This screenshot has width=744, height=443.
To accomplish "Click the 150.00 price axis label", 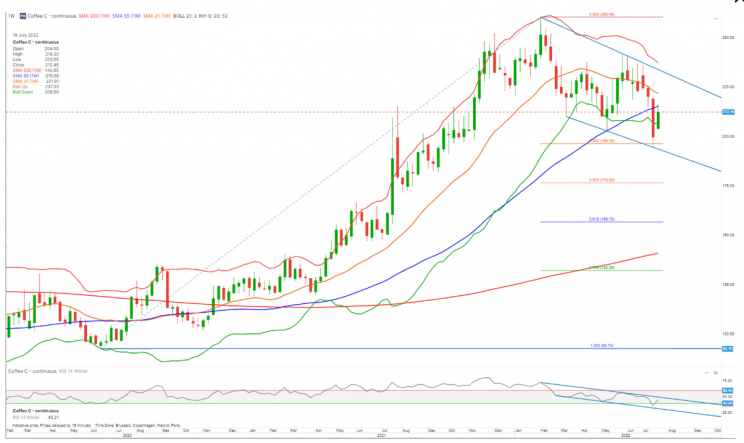I will (728, 235).
